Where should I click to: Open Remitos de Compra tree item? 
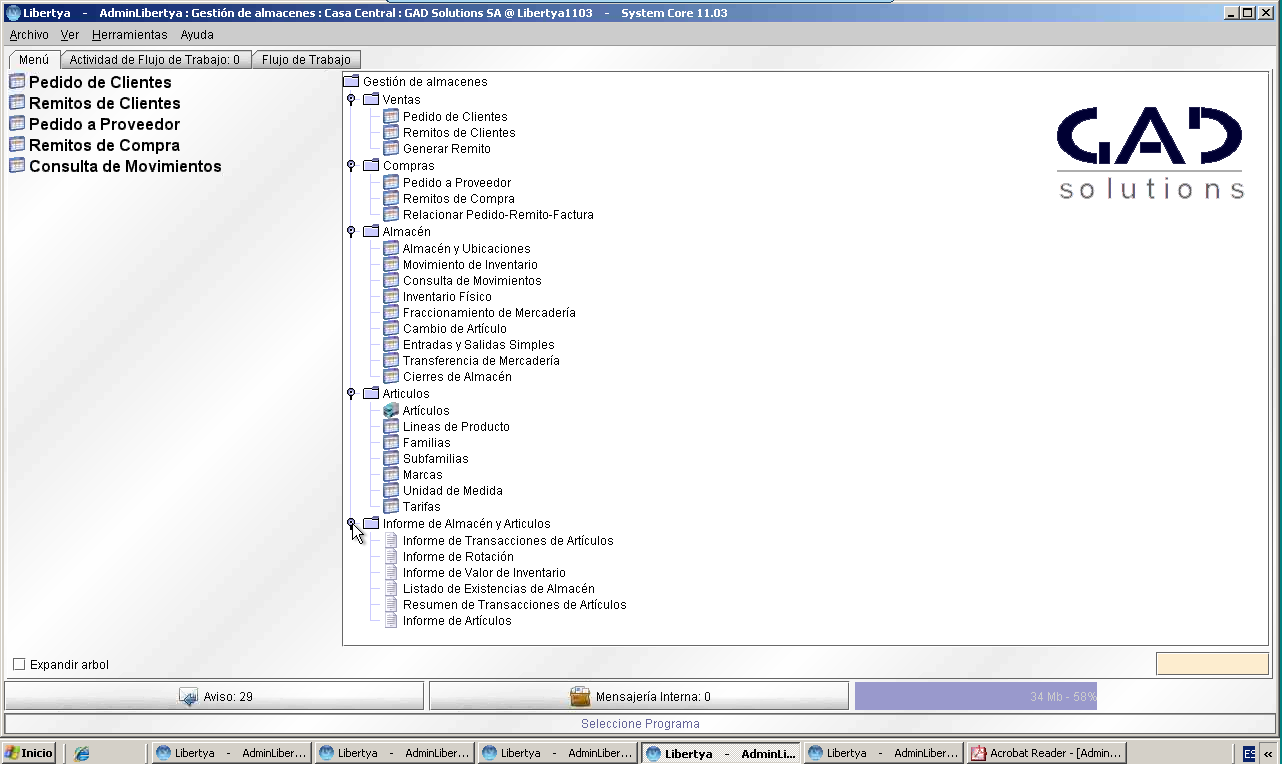point(459,199)
